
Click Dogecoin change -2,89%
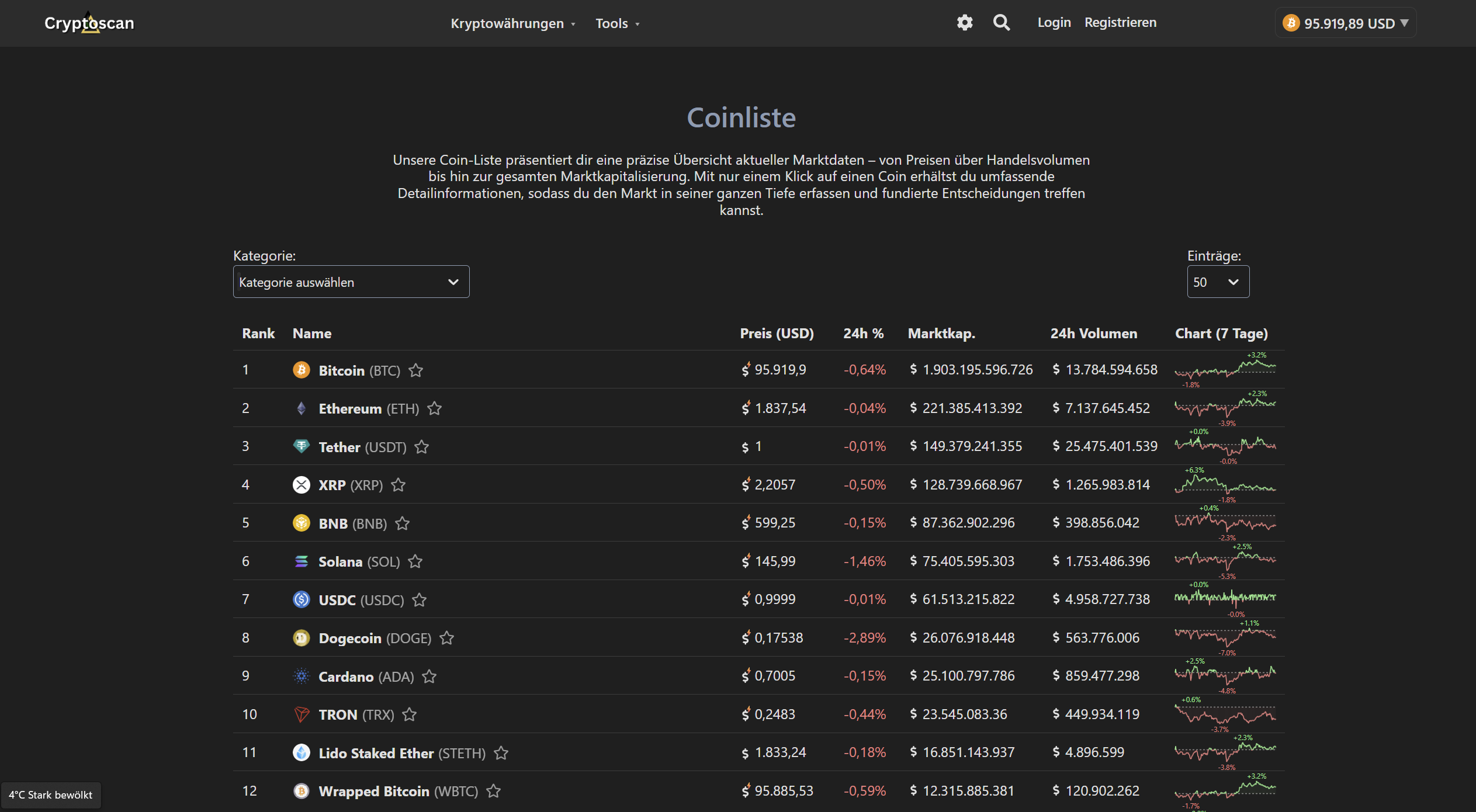point(864,638)
